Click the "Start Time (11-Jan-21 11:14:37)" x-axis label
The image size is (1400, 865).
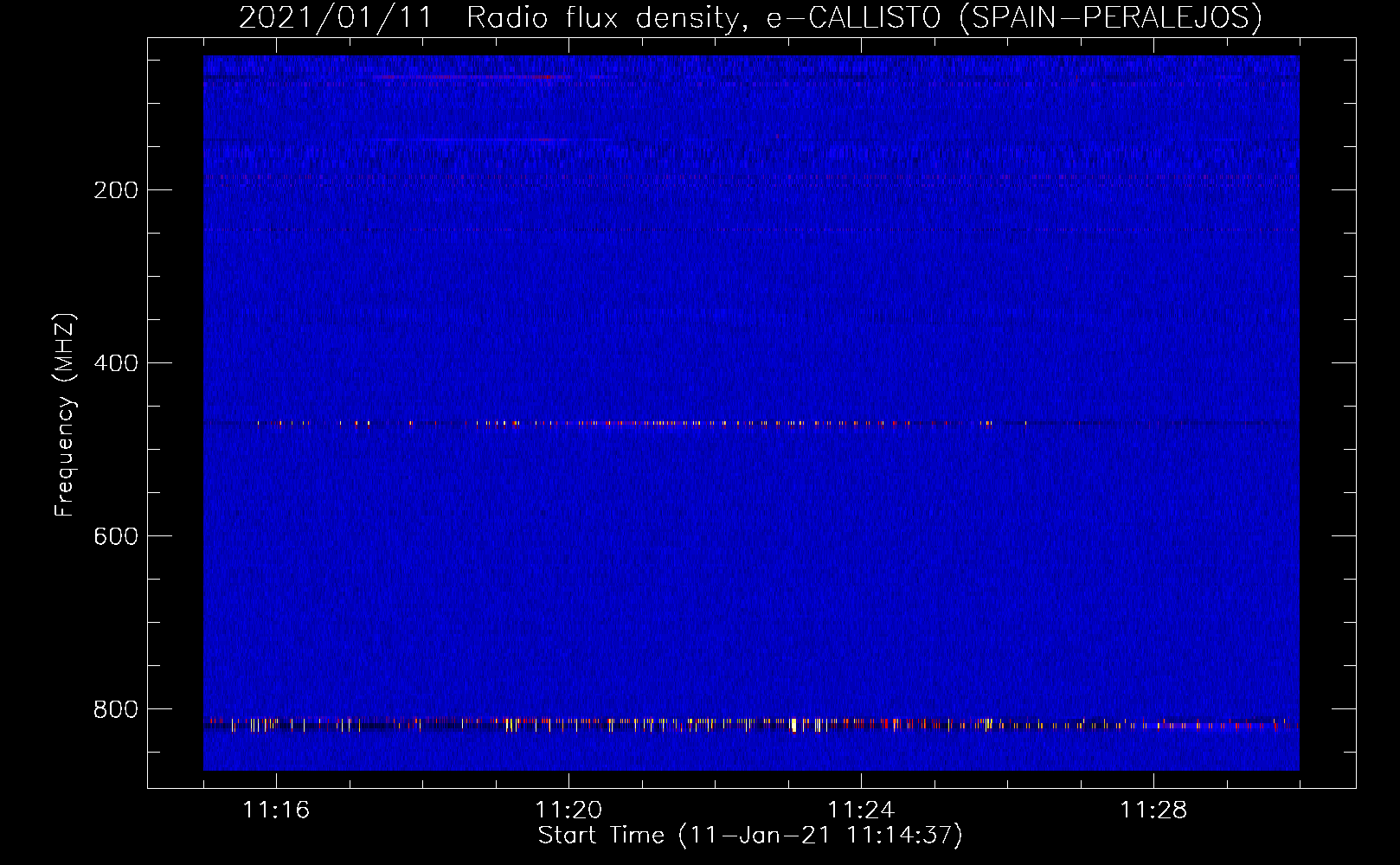[x=750, y=836]
